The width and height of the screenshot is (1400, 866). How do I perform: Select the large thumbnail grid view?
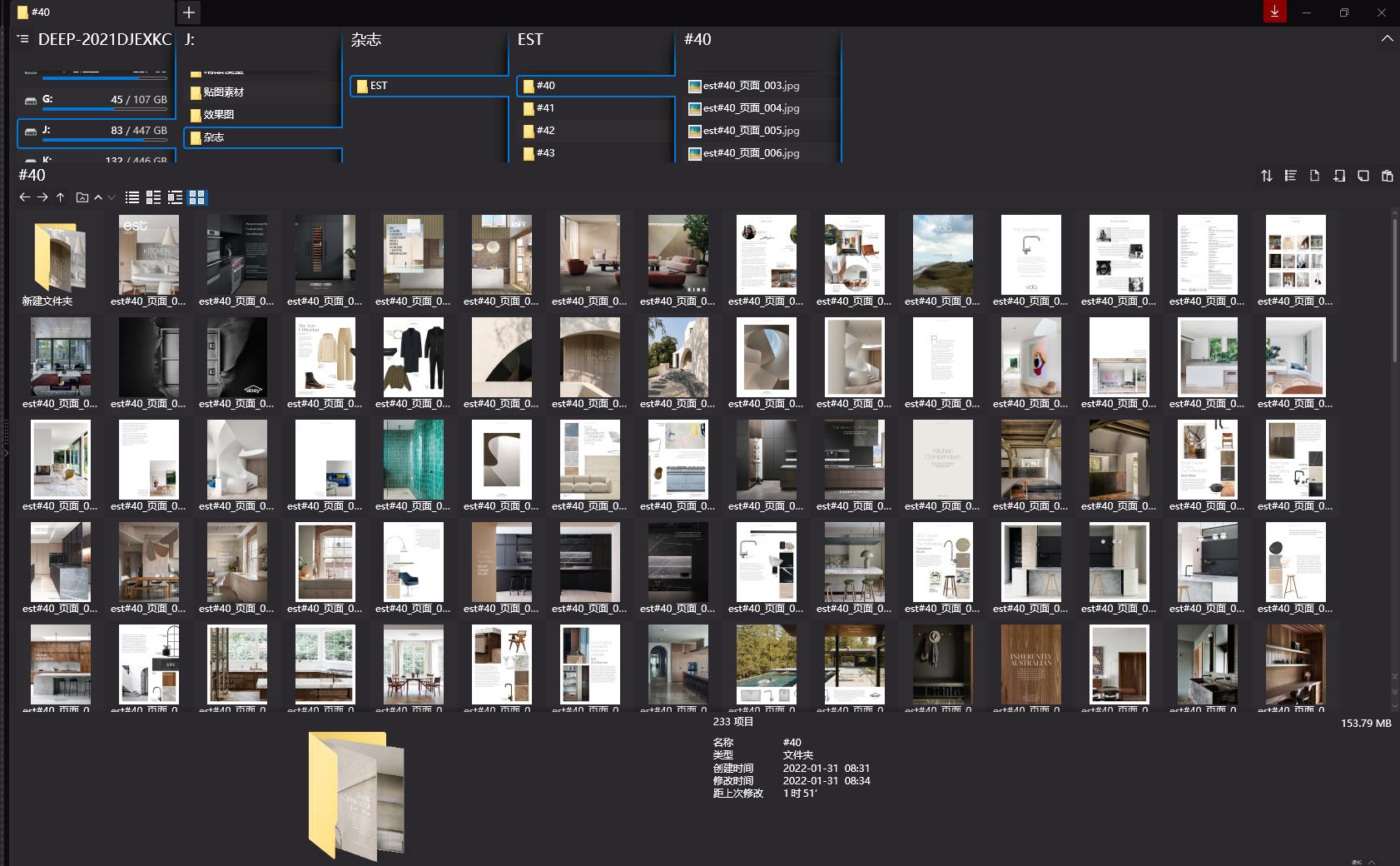pos(197,197)
